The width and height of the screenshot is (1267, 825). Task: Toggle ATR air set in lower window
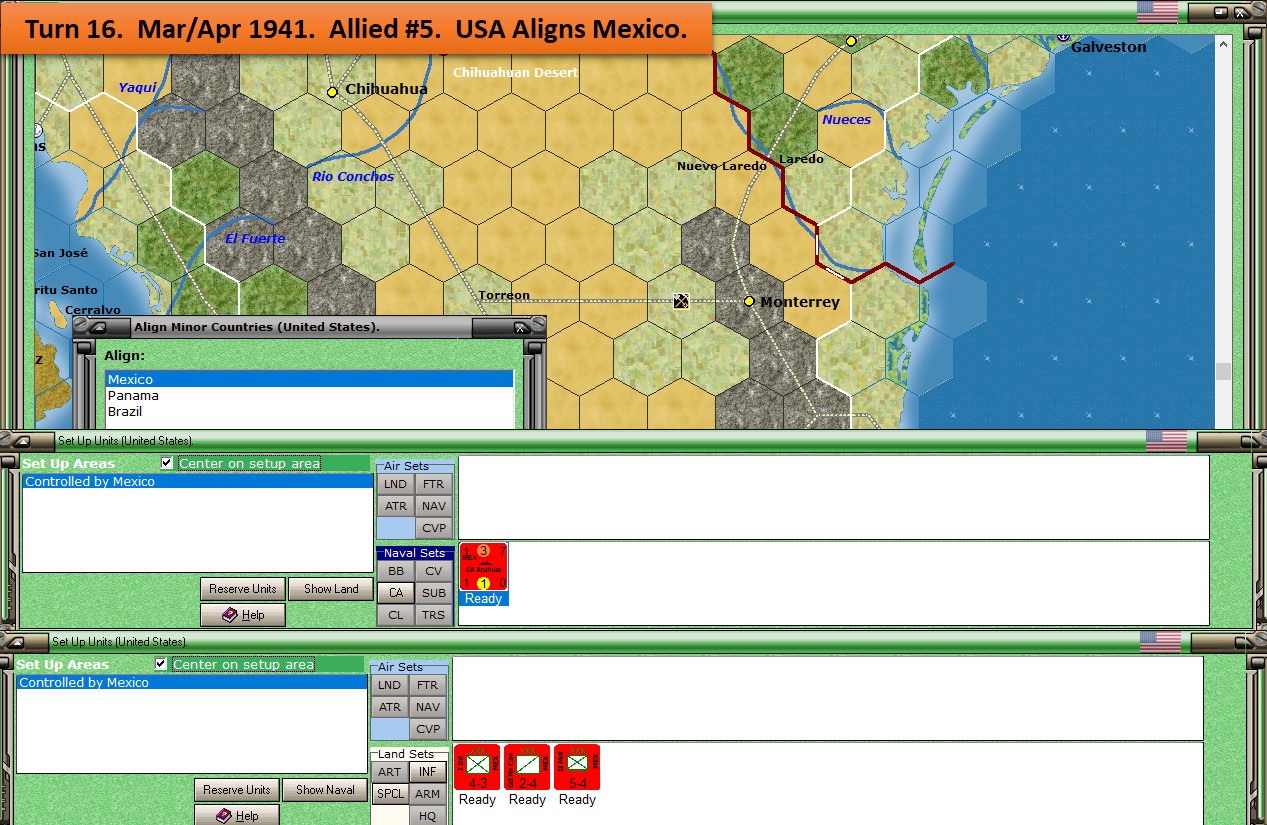coord(390,707)
